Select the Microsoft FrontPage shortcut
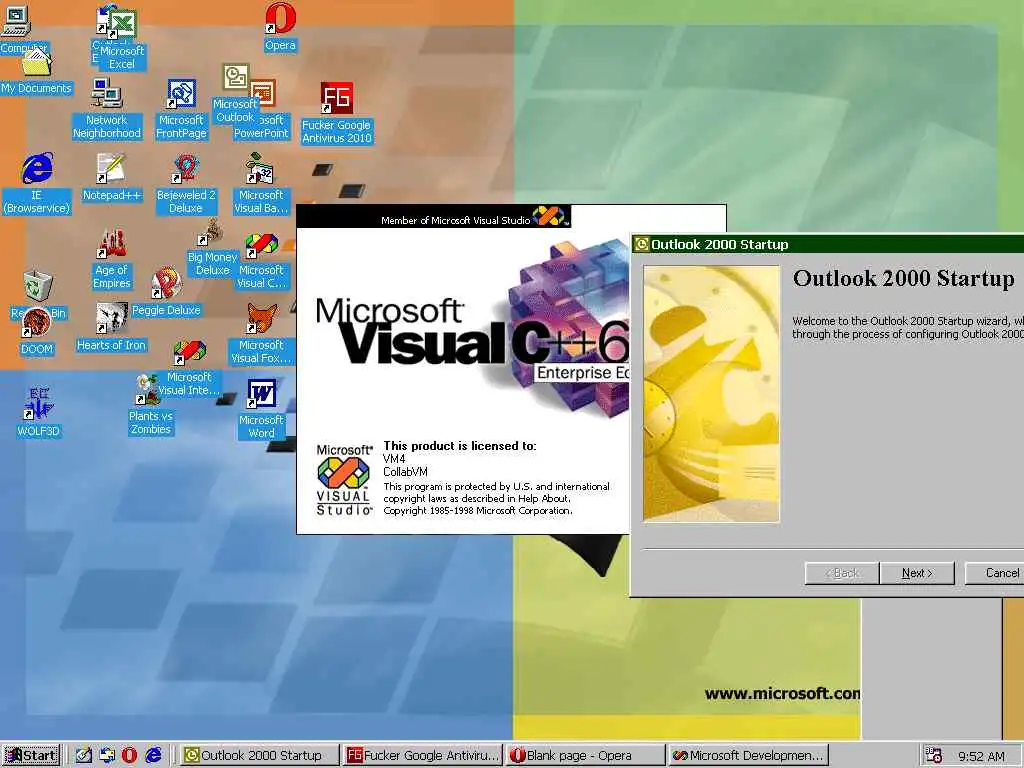This screenshot has height=768, width=1024. pyautogui.click(x=181, y=109)
